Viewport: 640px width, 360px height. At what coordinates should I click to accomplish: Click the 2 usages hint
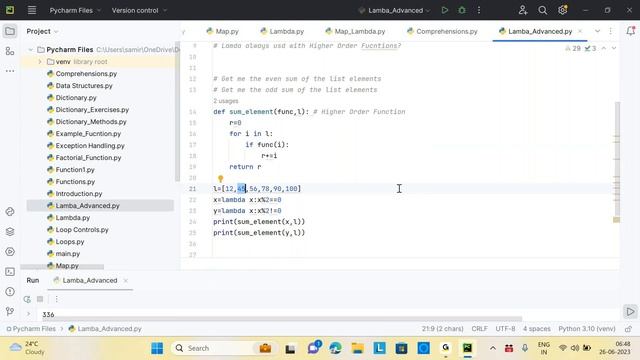(226, 101)
